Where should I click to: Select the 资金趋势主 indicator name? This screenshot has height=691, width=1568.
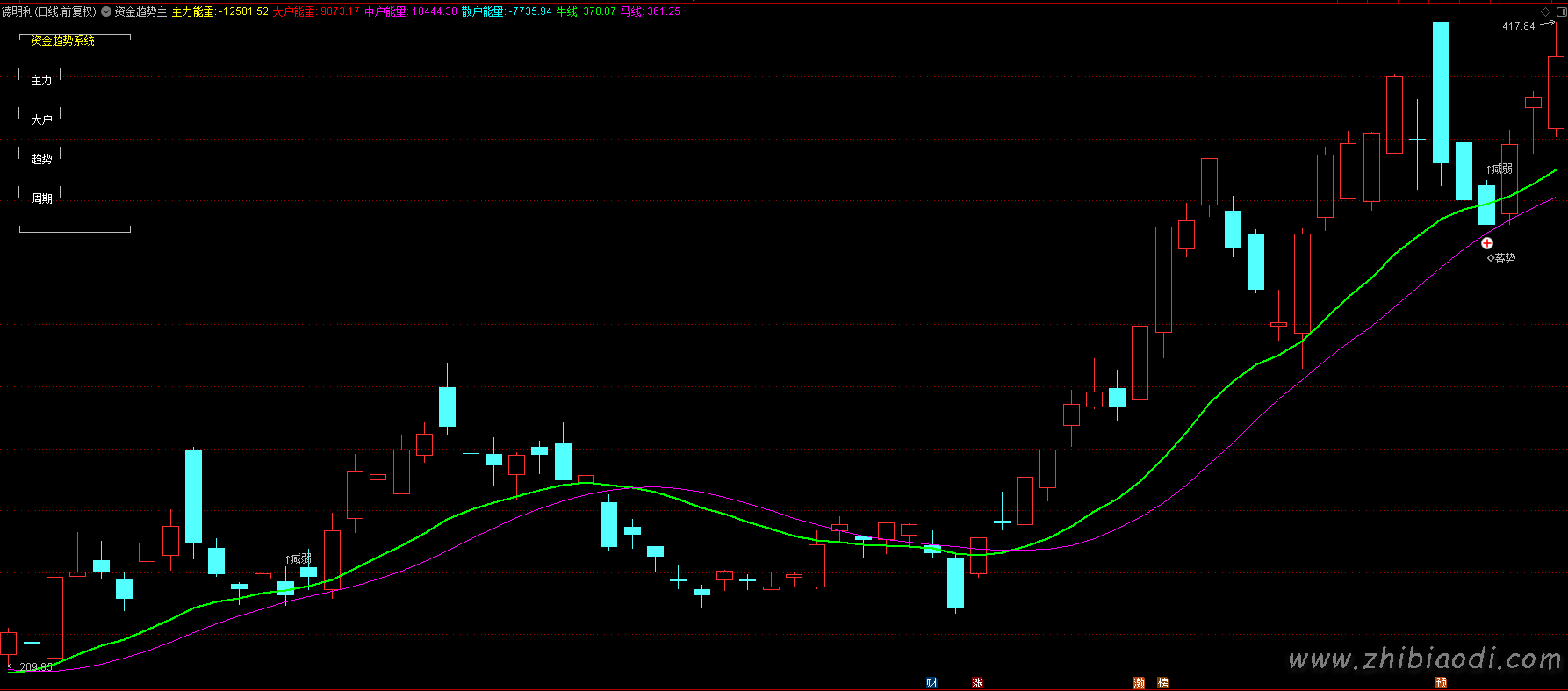point(140,11)
